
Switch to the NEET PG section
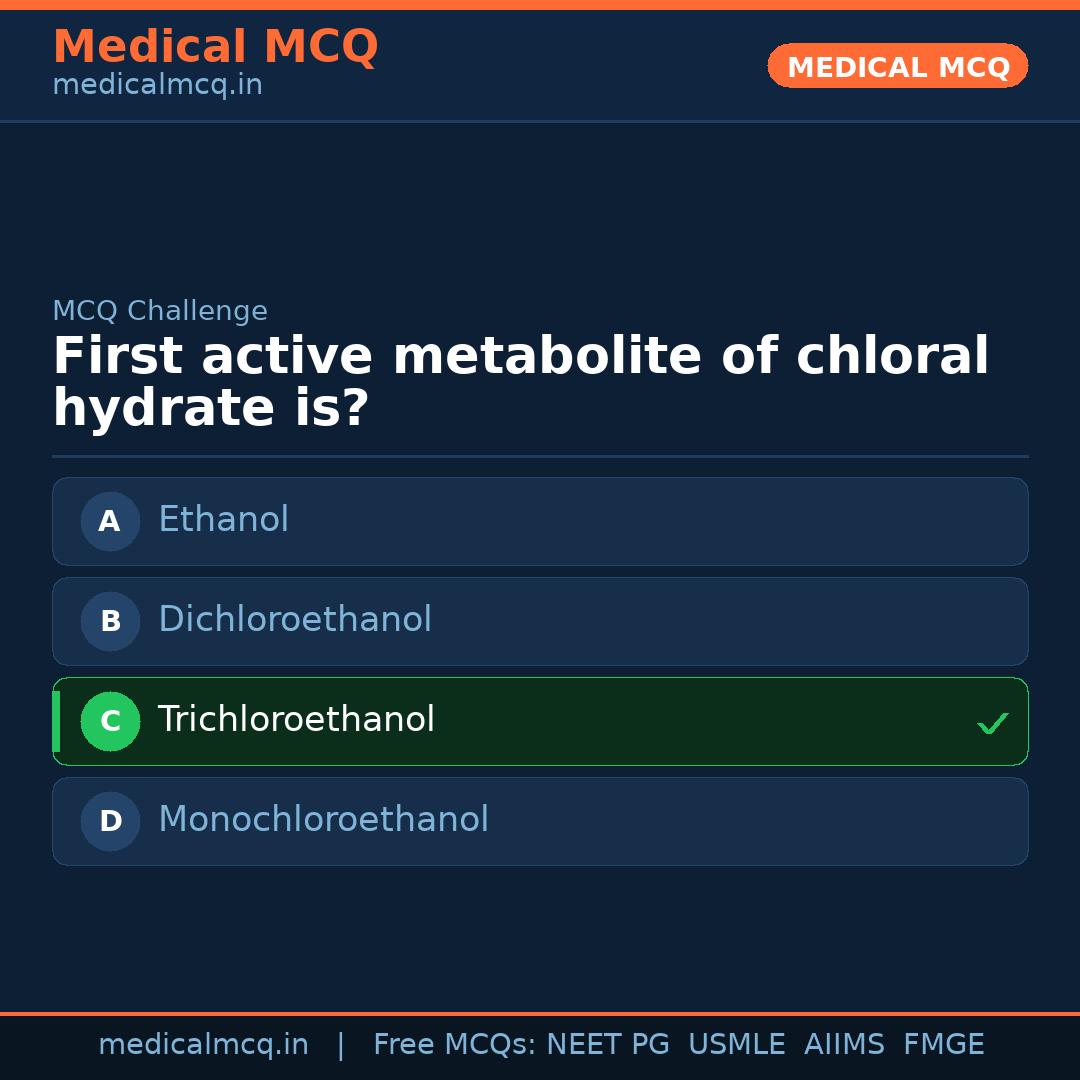(x=607, y=1043)
